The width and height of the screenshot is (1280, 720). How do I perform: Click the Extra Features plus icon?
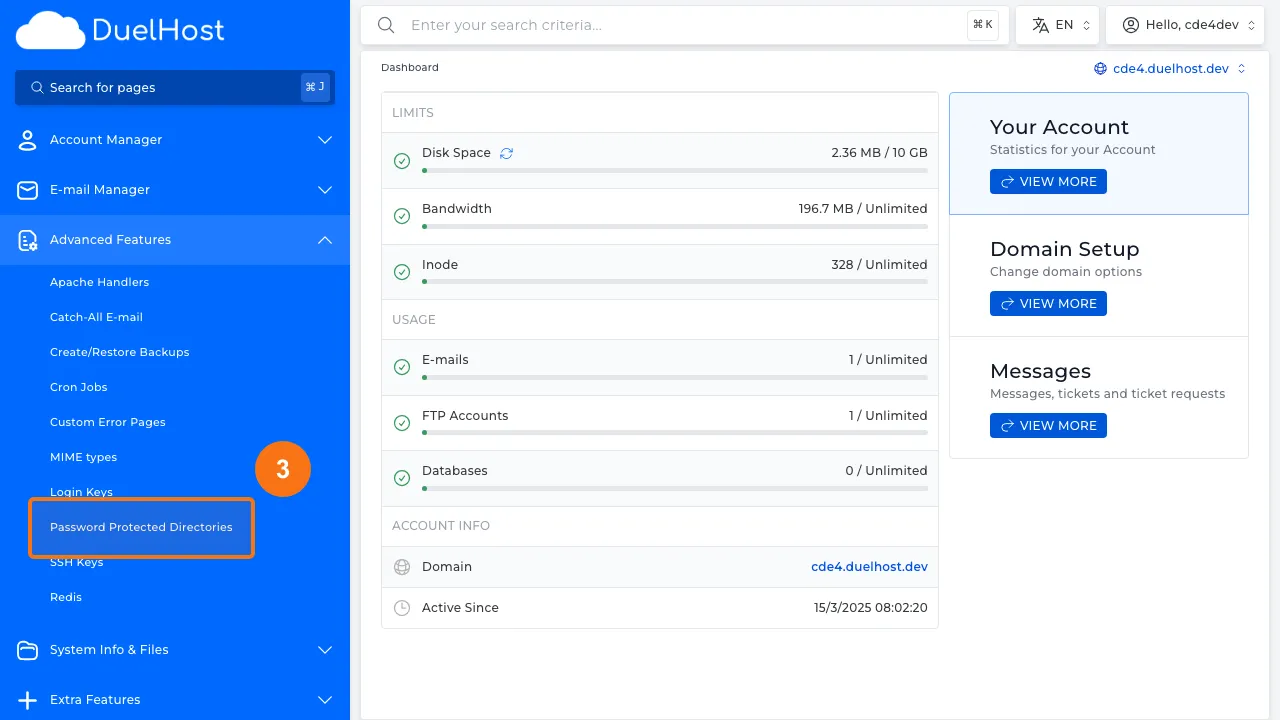pos(28,700)
